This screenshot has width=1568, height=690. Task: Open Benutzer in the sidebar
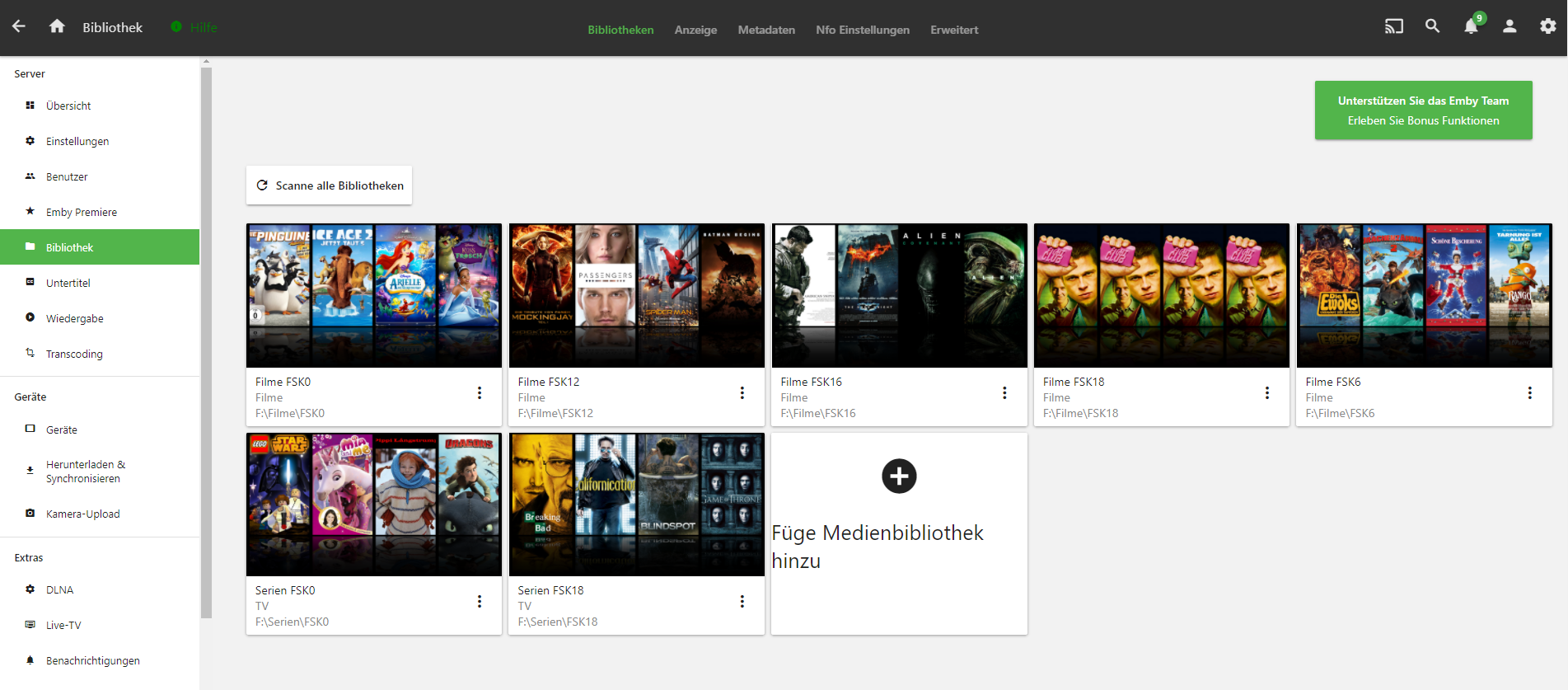pyautogui.click(x=100, y=176)
